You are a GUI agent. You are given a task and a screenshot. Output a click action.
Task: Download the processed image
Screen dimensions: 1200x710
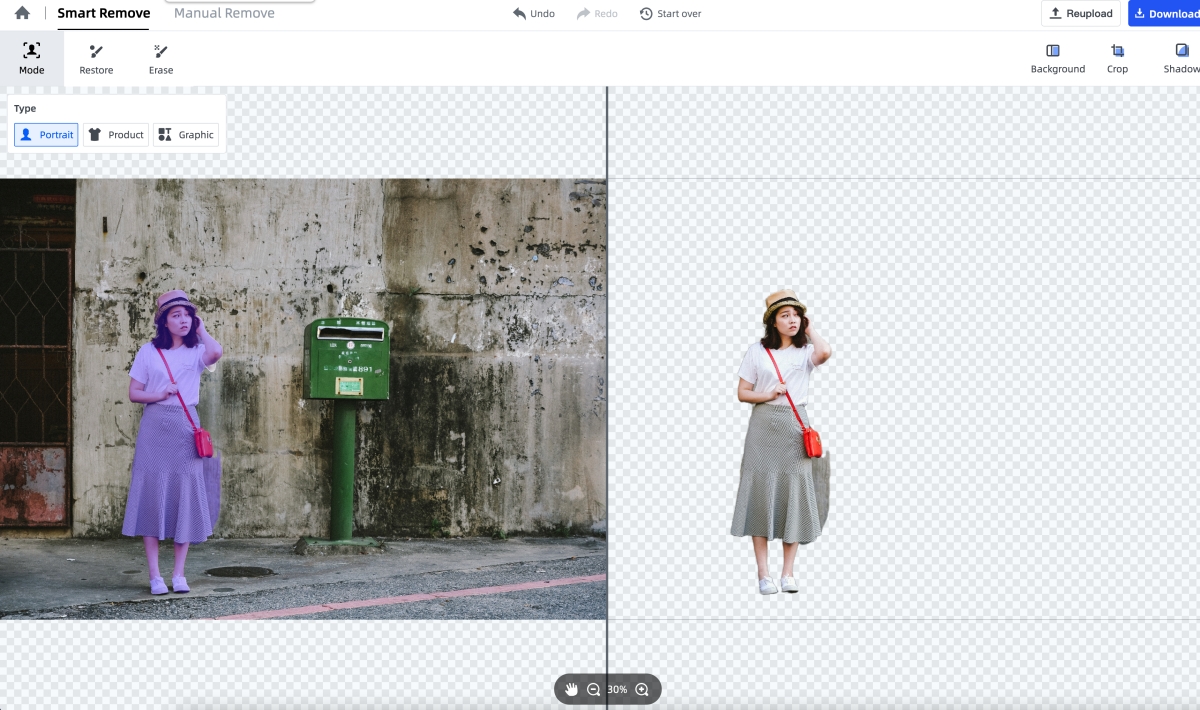1165,14
